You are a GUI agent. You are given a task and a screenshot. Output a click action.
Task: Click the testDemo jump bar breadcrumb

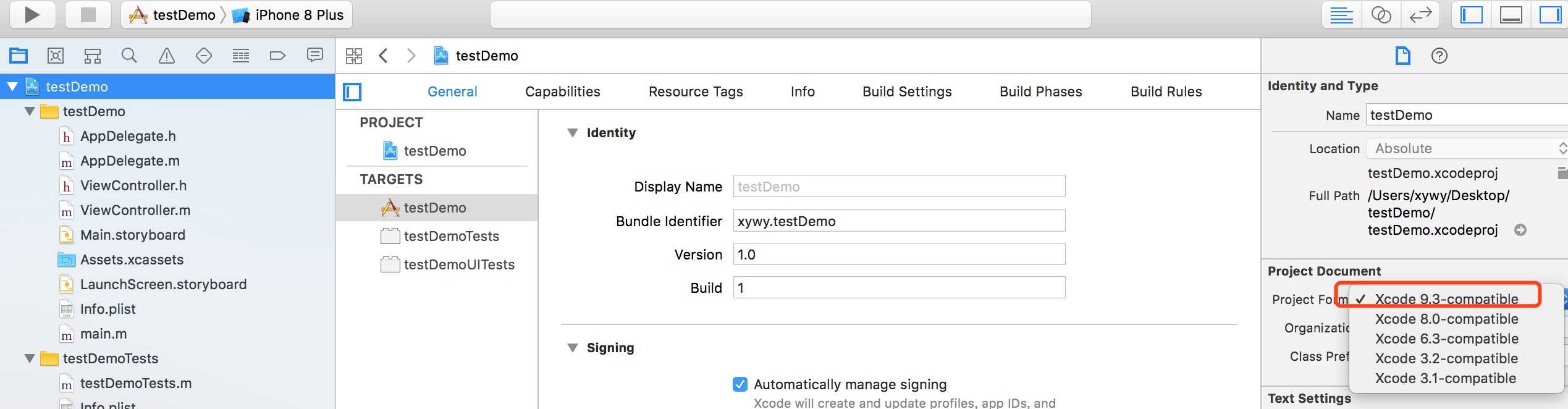[476, 56]
